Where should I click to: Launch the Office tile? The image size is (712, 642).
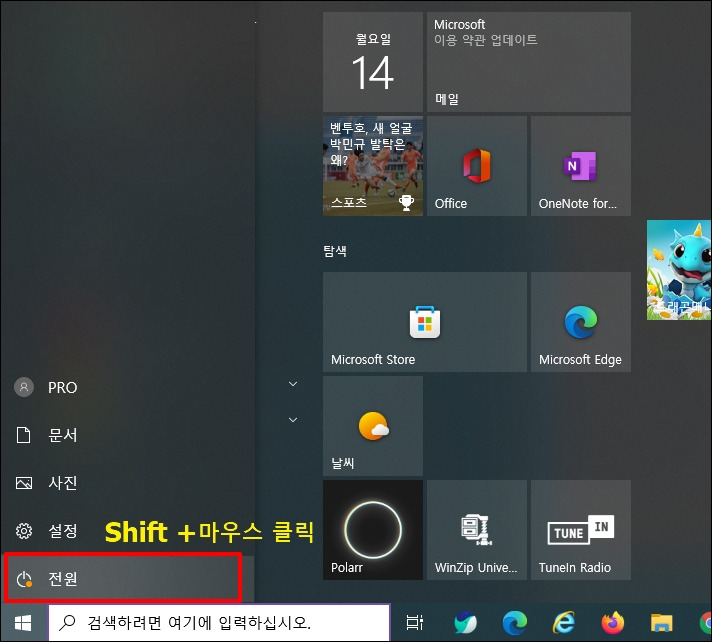[x=477, y=166]
